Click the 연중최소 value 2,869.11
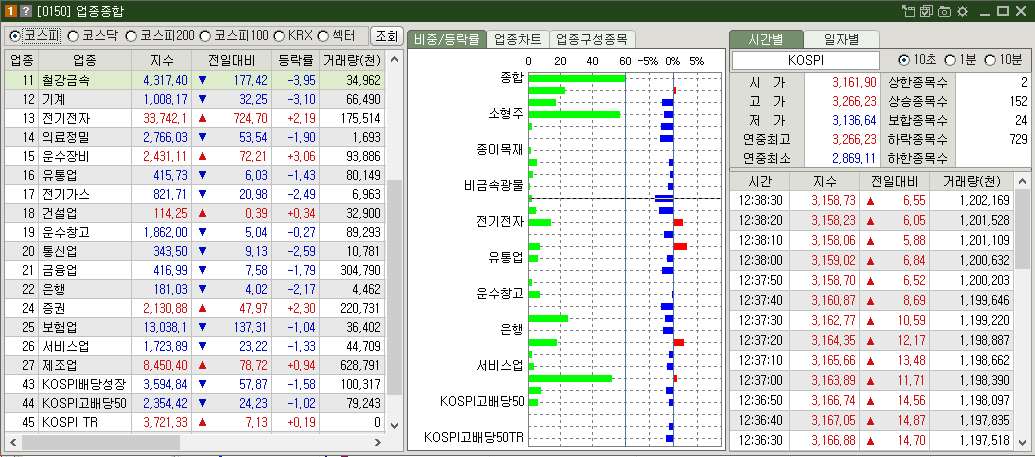The width and height of the screenshot is (1035, 457). (854, 159)
